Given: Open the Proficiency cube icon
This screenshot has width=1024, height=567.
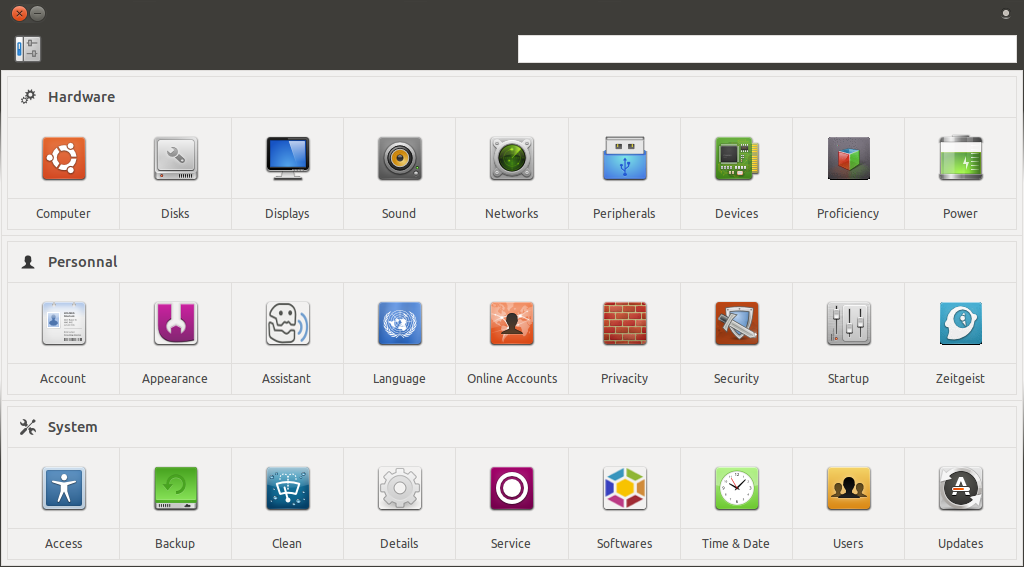Looking at the screenshot, I should tap(848, 158).
